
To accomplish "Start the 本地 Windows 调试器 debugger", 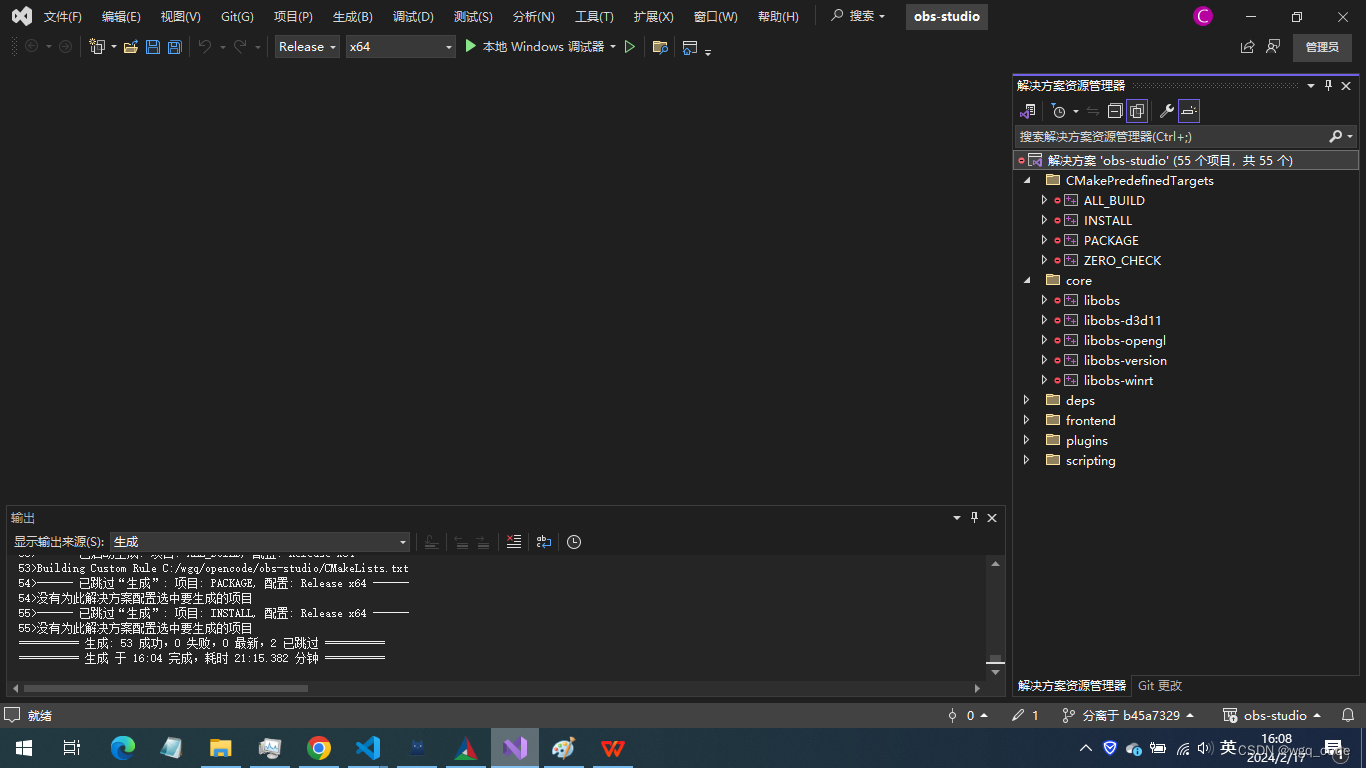I will click(535, 47).
